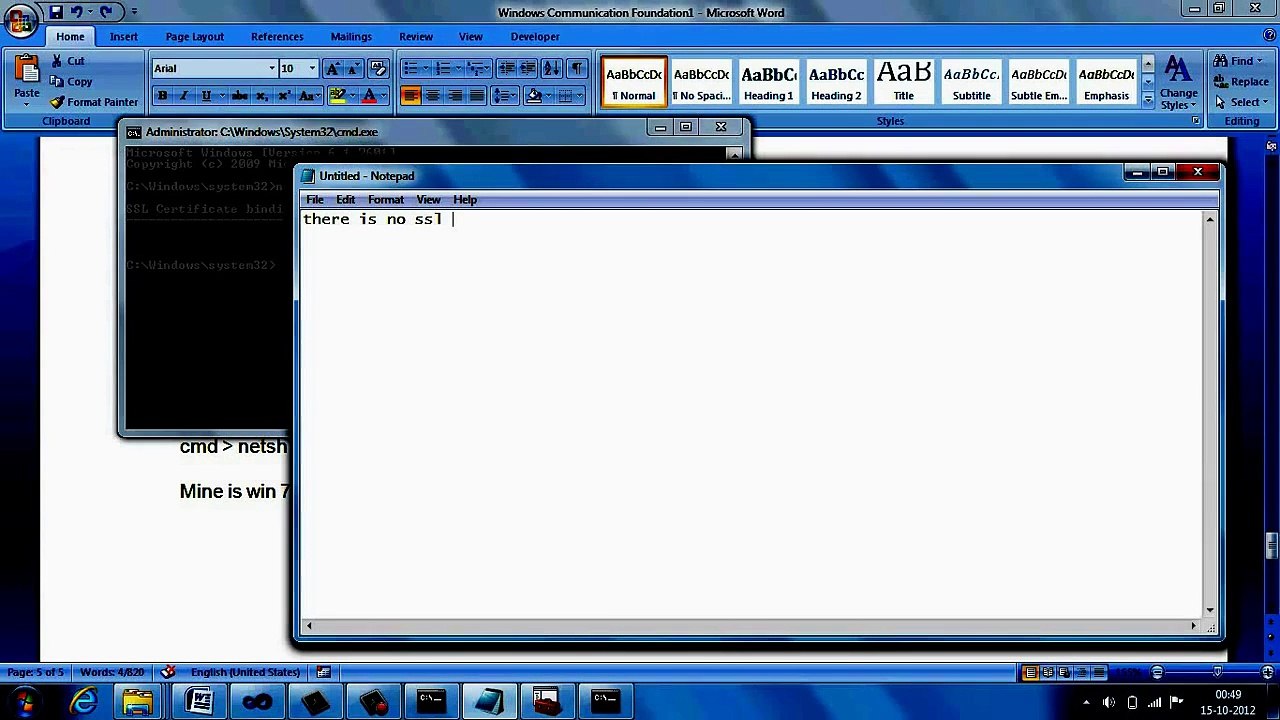Click the volume speaker icon in system tray
This screenshot has width=1280, height=720.
1109,702
